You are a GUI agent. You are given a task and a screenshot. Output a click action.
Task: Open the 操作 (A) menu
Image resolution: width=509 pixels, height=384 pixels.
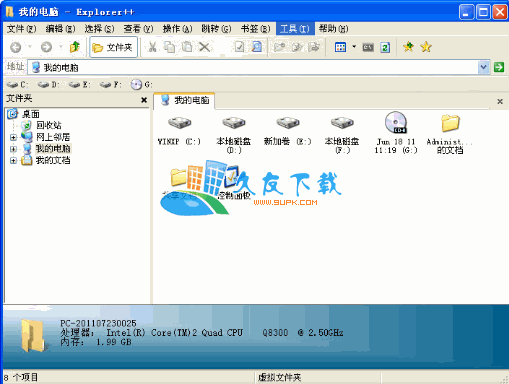[x=177, y=29]
